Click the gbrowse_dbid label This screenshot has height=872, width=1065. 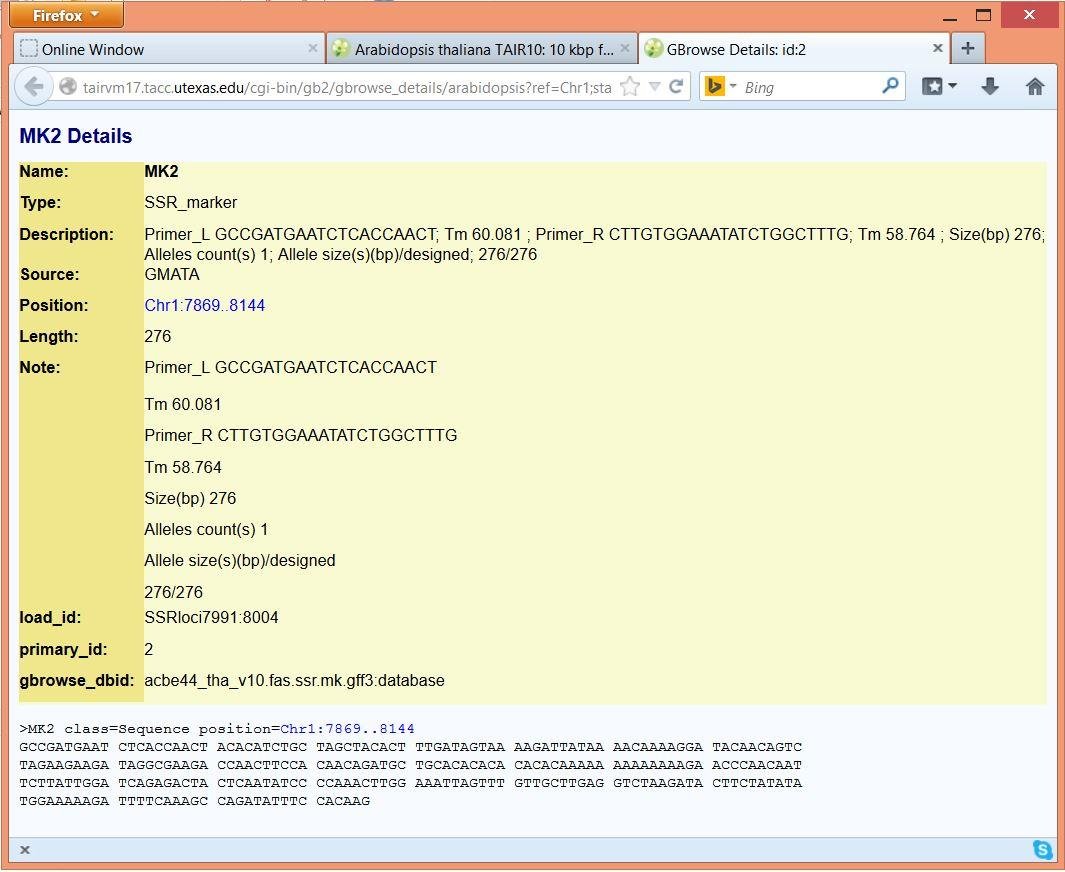76,680
